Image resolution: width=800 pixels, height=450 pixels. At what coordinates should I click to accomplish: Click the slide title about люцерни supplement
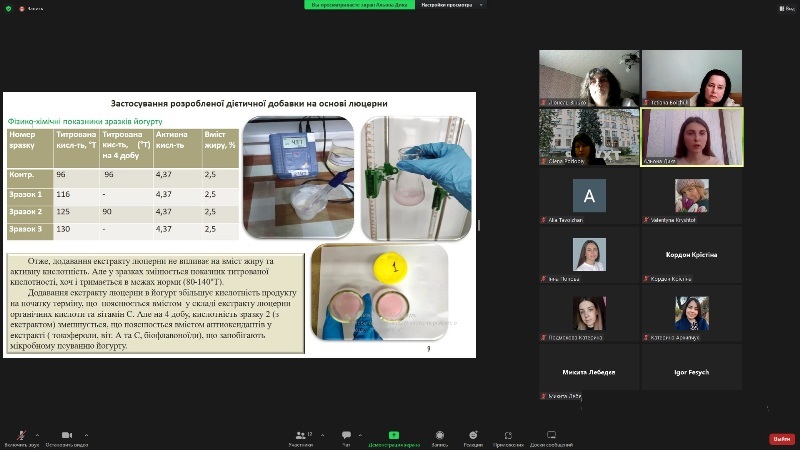(249, 104)
